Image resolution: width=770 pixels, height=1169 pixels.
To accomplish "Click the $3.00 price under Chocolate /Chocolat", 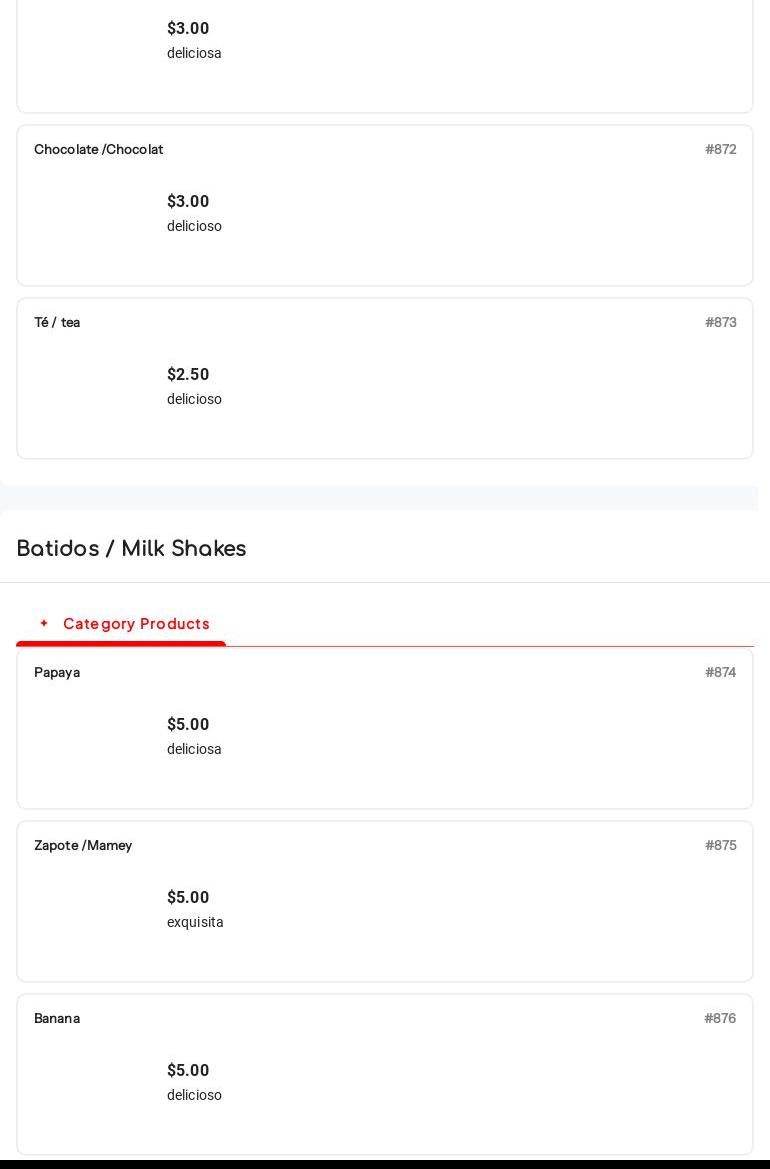I will (188, 201).
